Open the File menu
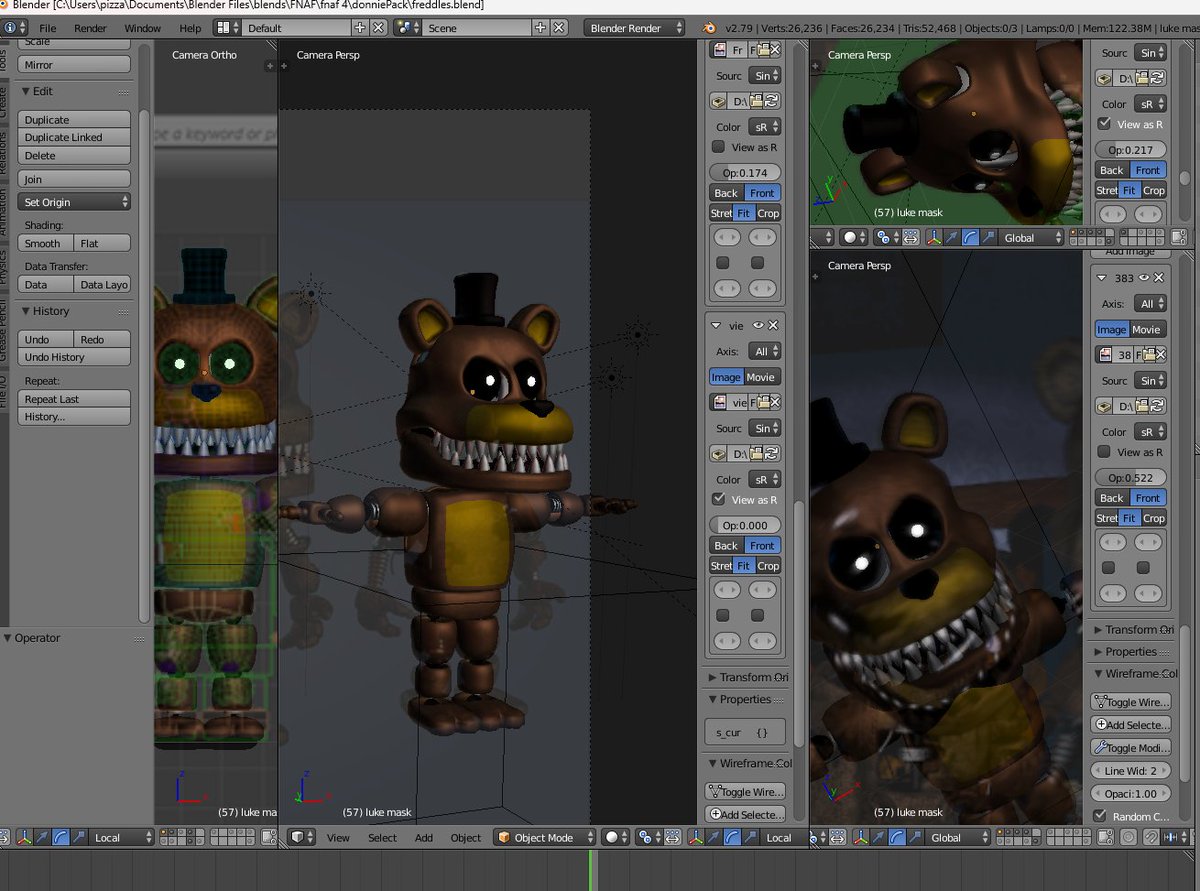 pos(47,28)
